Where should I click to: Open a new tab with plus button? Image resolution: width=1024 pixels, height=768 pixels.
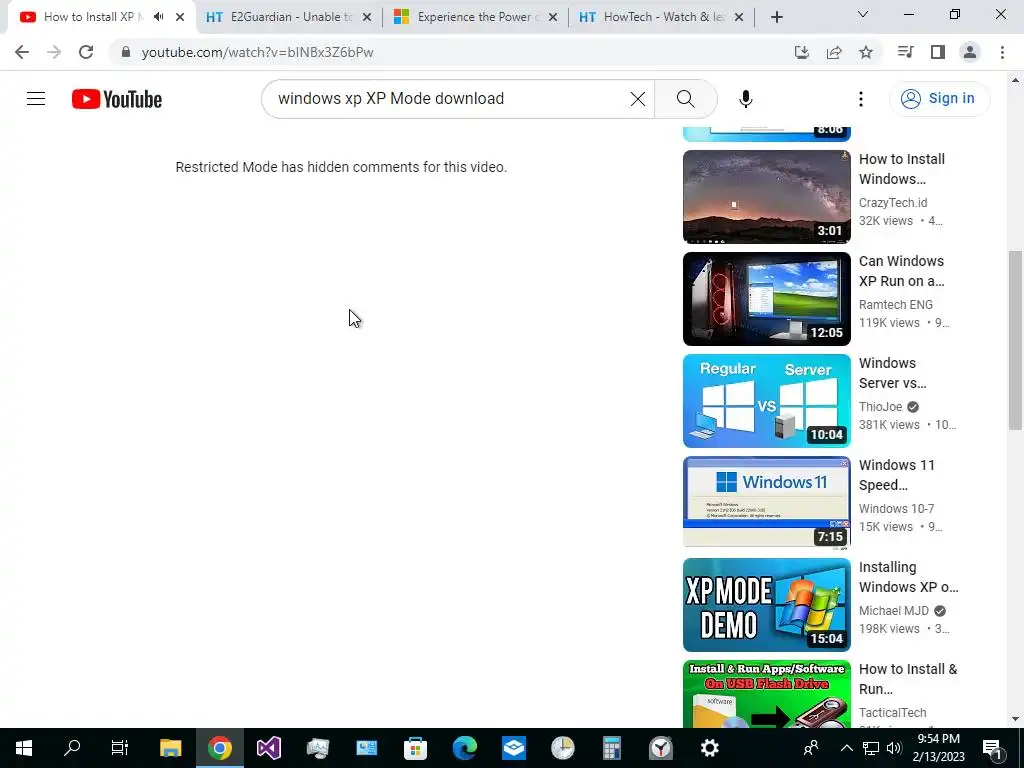tap(776, 17)
